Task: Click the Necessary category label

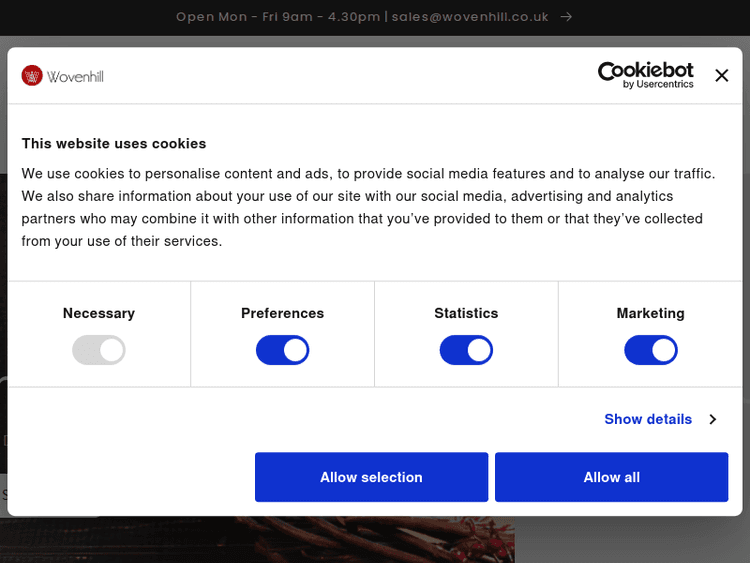Action: 98,313
